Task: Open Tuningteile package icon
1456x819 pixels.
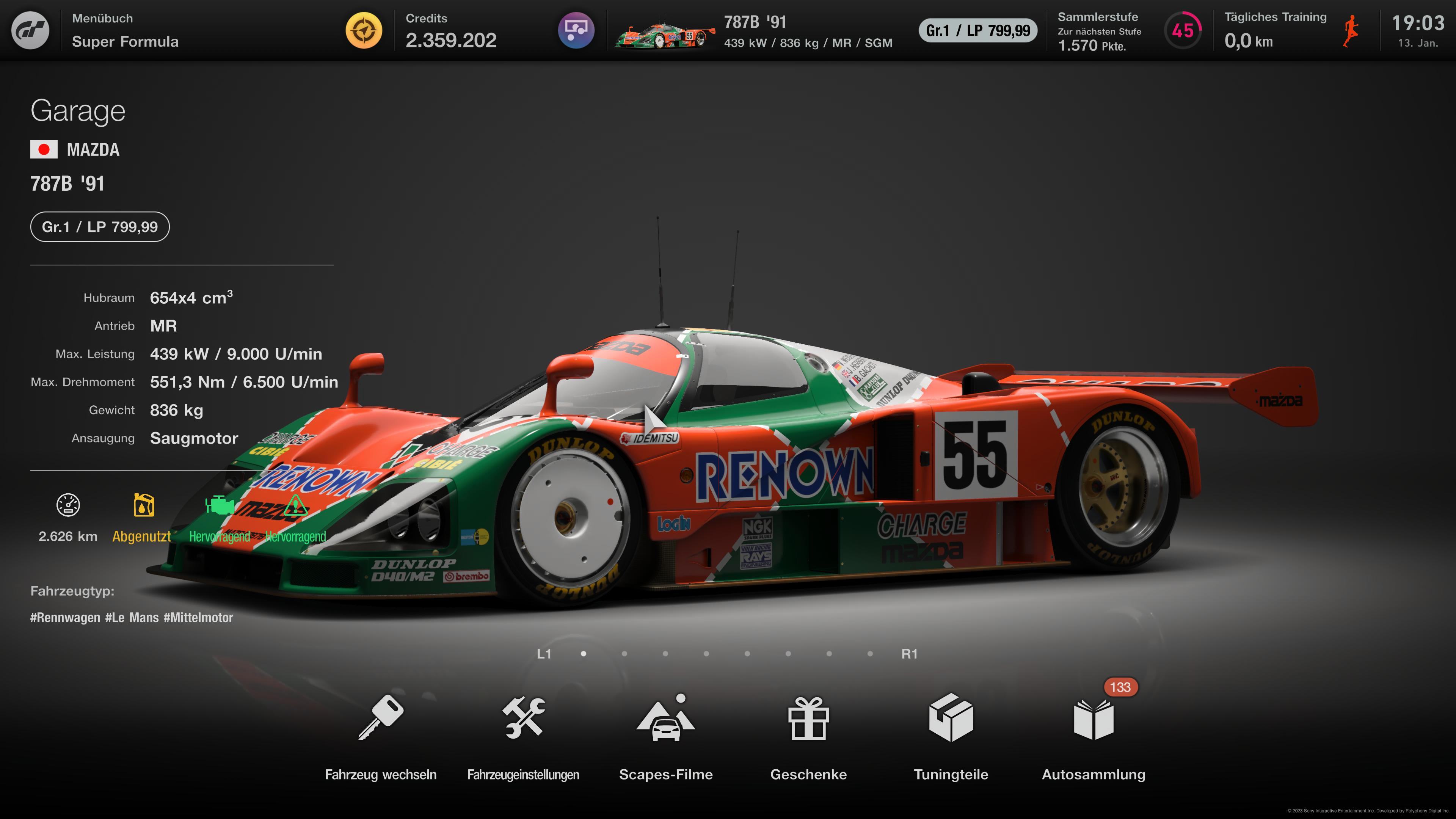Action: 951,717
